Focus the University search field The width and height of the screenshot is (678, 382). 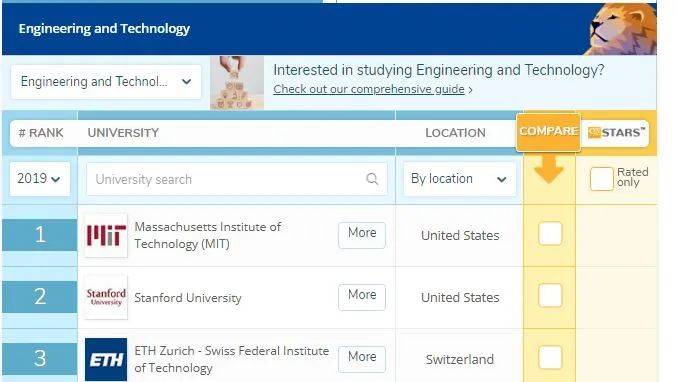[x=237, y=179]
